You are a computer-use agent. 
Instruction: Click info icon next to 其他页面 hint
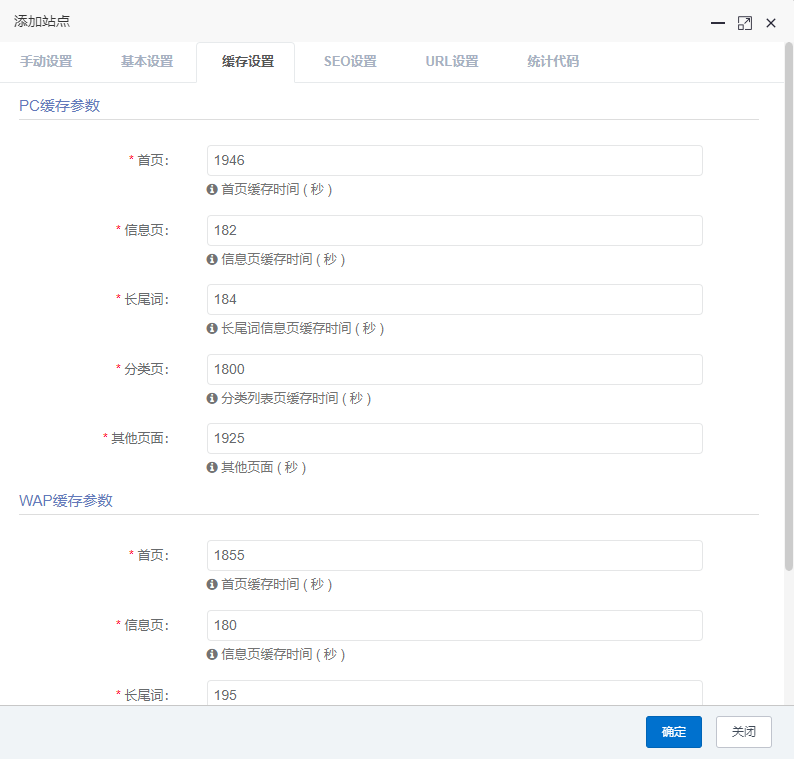click(212, 467)
